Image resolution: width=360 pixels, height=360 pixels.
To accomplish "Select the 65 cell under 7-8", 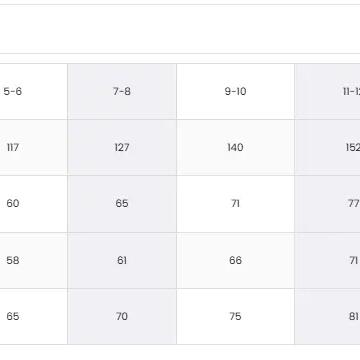I will [122, 204].
